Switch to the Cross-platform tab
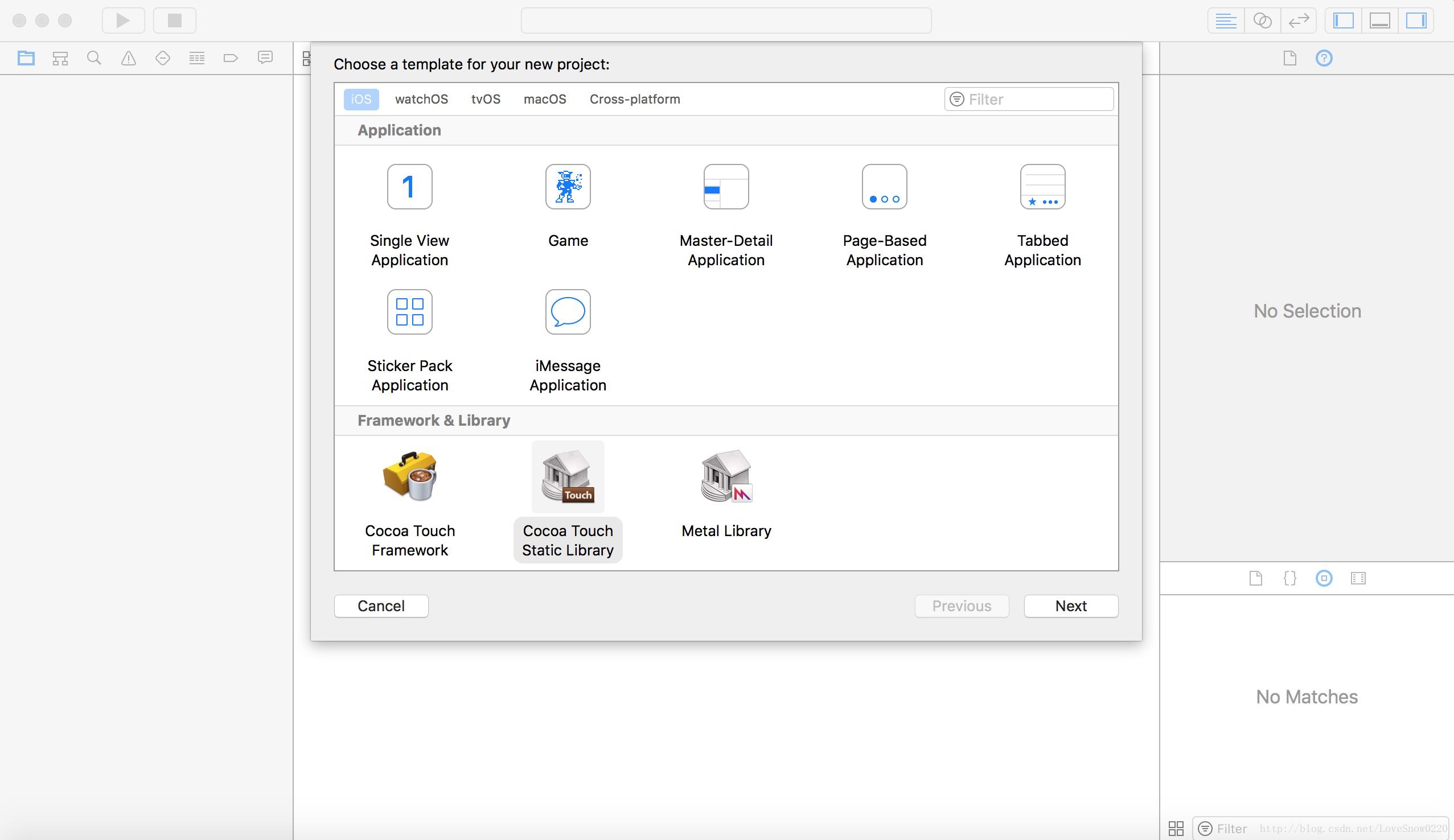Image resolution: width=1454 pixels, height=840 pixels. click(x=635, y=99)
